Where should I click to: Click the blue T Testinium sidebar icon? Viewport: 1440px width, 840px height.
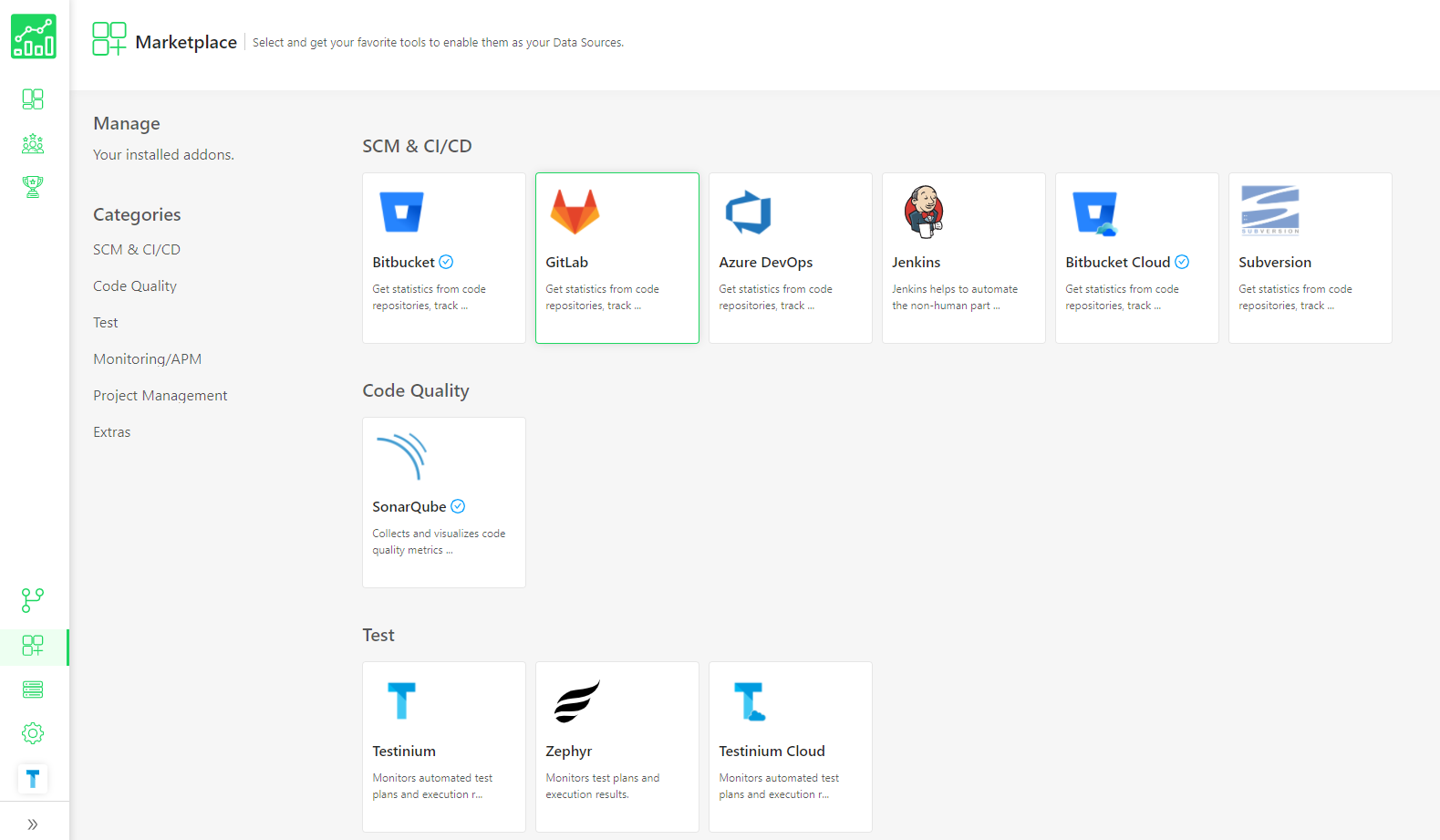coord(33,779)
